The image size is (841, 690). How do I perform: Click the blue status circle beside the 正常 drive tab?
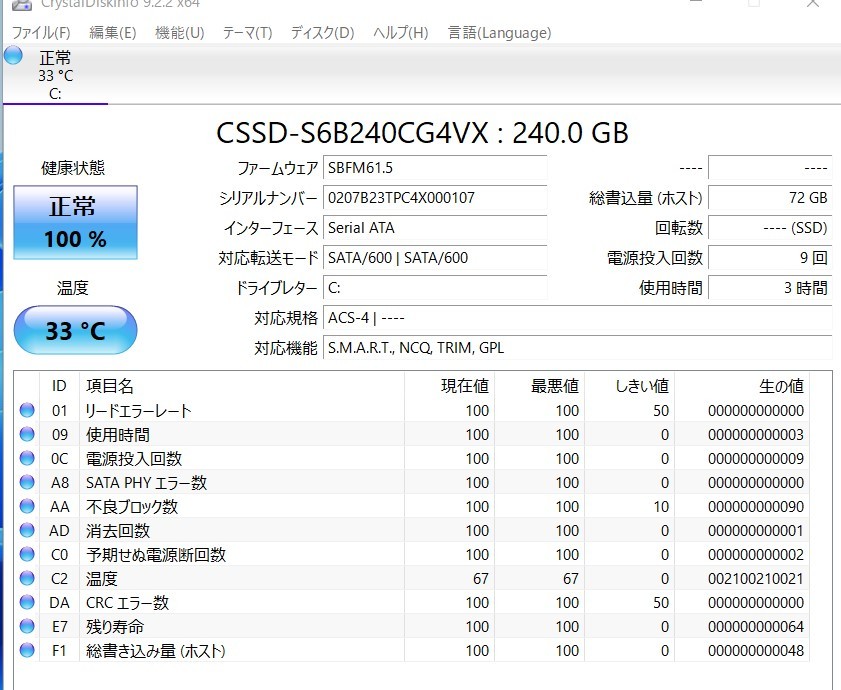13,55
